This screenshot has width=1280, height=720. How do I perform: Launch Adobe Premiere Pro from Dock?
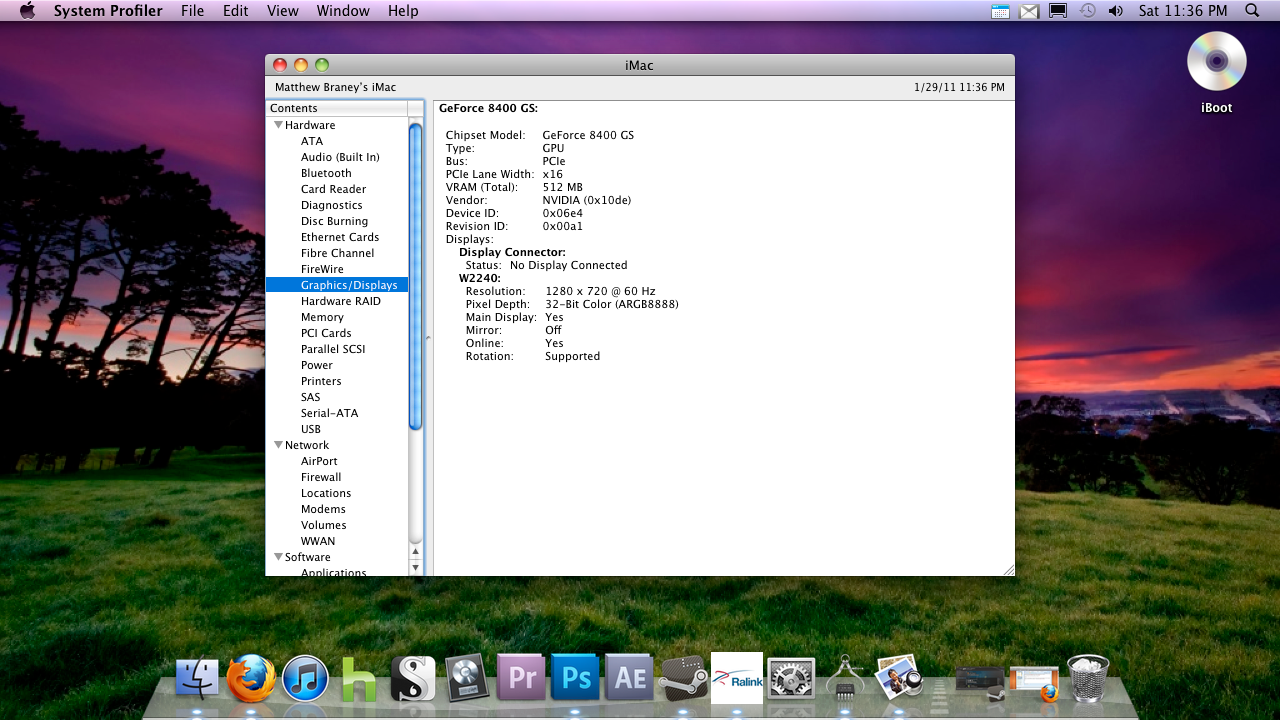pyautogui.click(x=521, y=679)
